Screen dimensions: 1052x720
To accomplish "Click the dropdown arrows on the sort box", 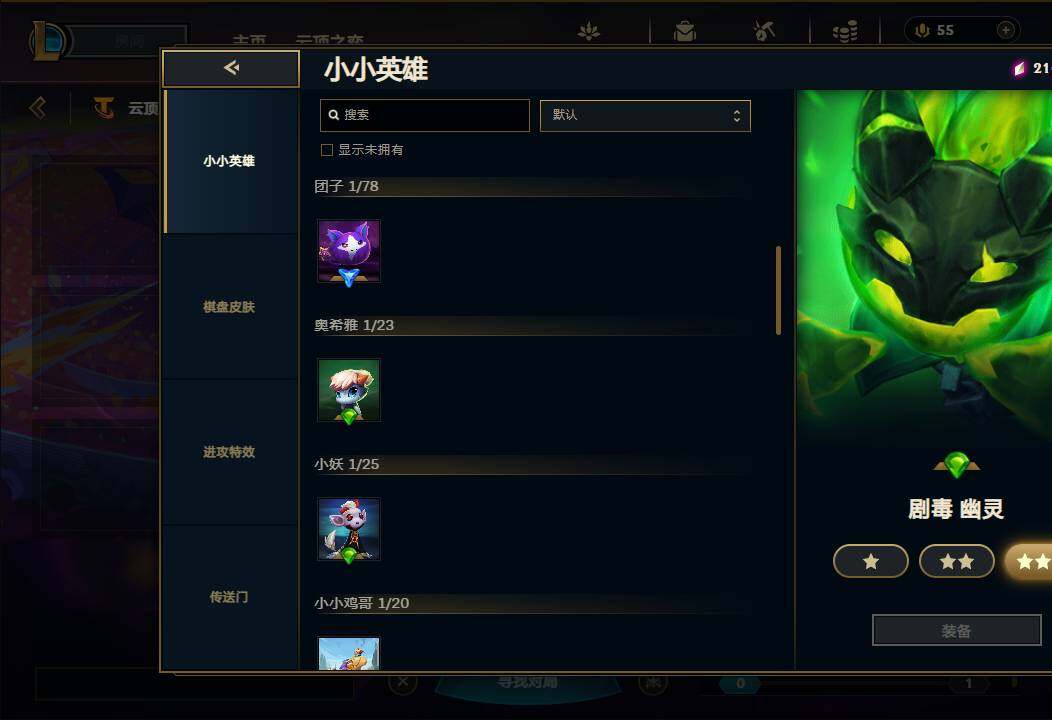I will [x=737, y=115].
